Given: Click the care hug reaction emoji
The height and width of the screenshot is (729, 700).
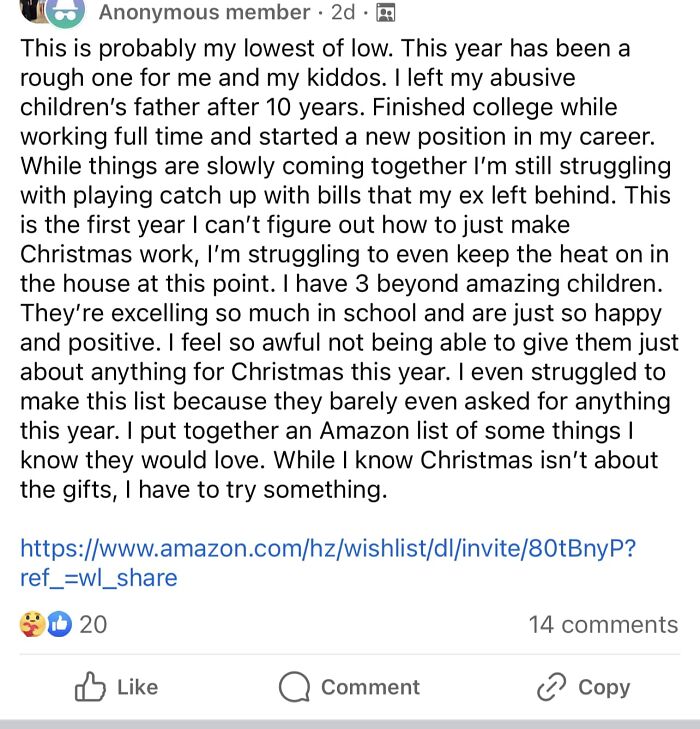Looking at the screenshot, I should tap(33, 624).
